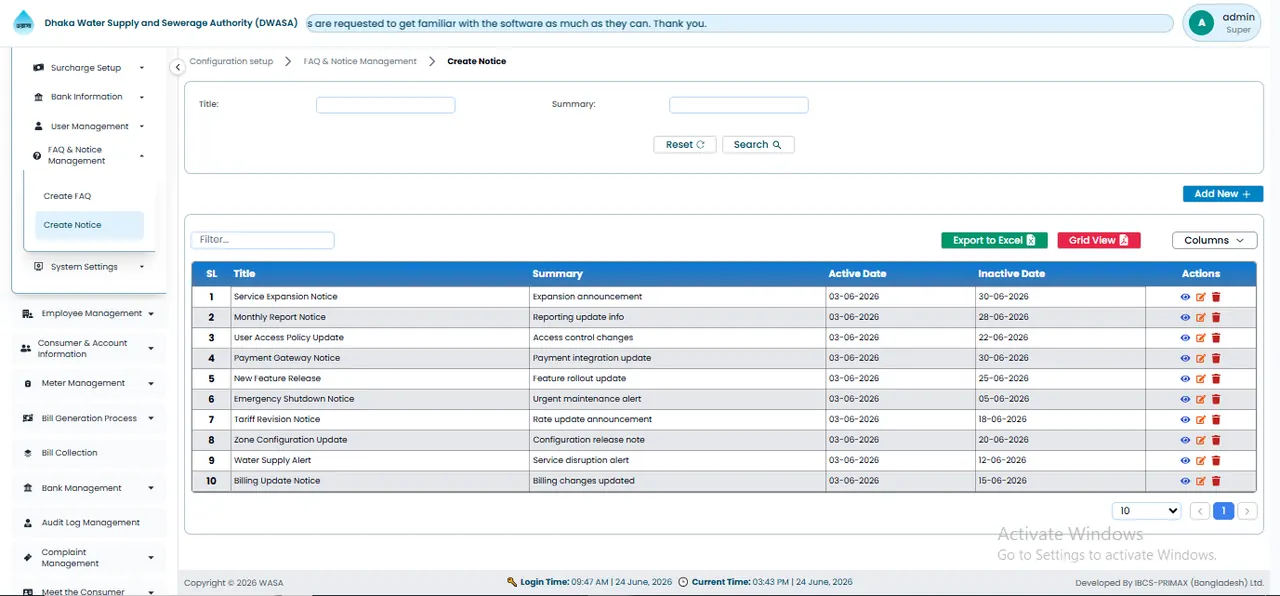
Task: Expand the Bill Generation Process menu
Action: 89,418
